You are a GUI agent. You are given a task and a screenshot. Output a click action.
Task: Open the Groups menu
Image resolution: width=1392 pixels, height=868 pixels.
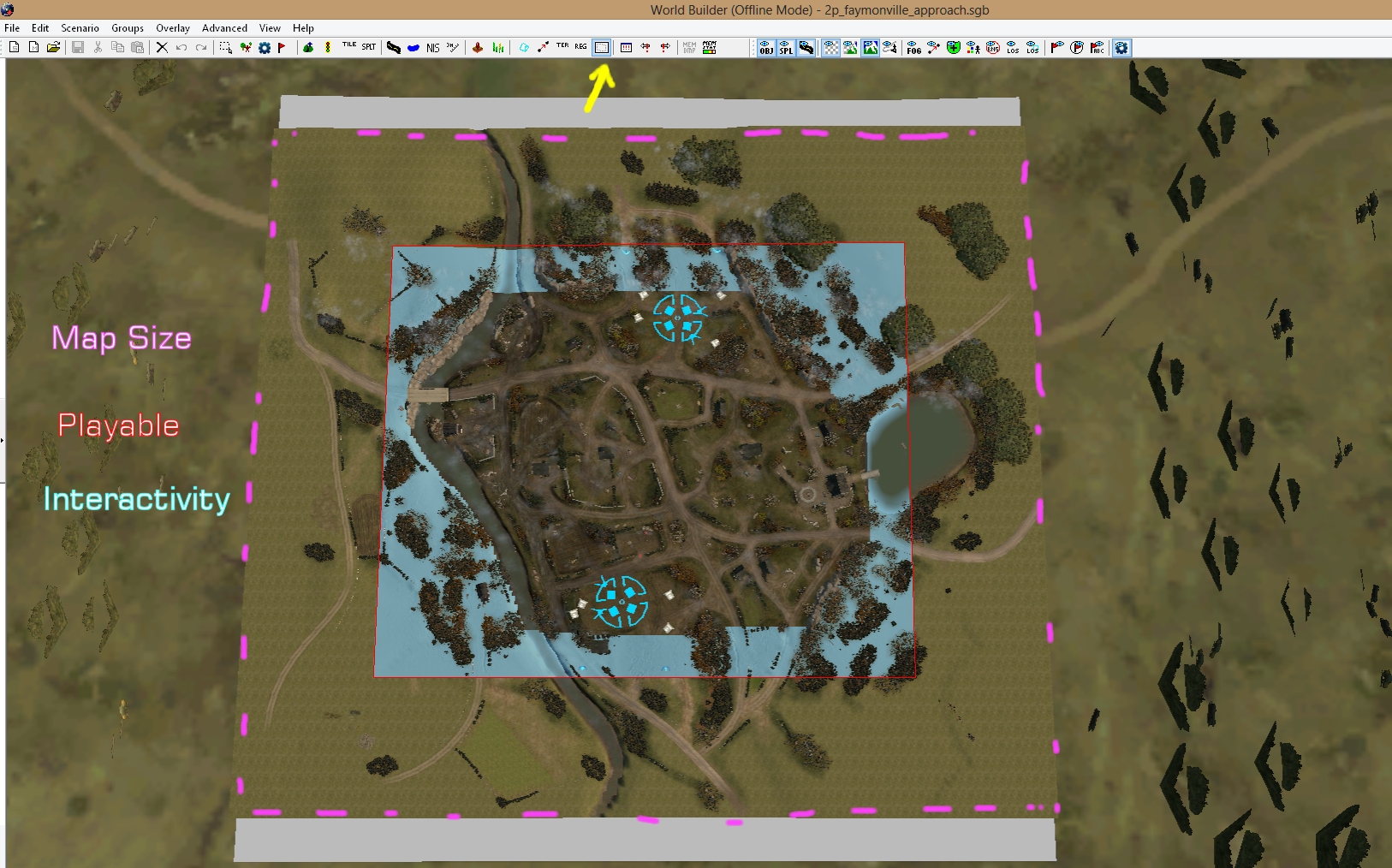click(x=128, y=28)
